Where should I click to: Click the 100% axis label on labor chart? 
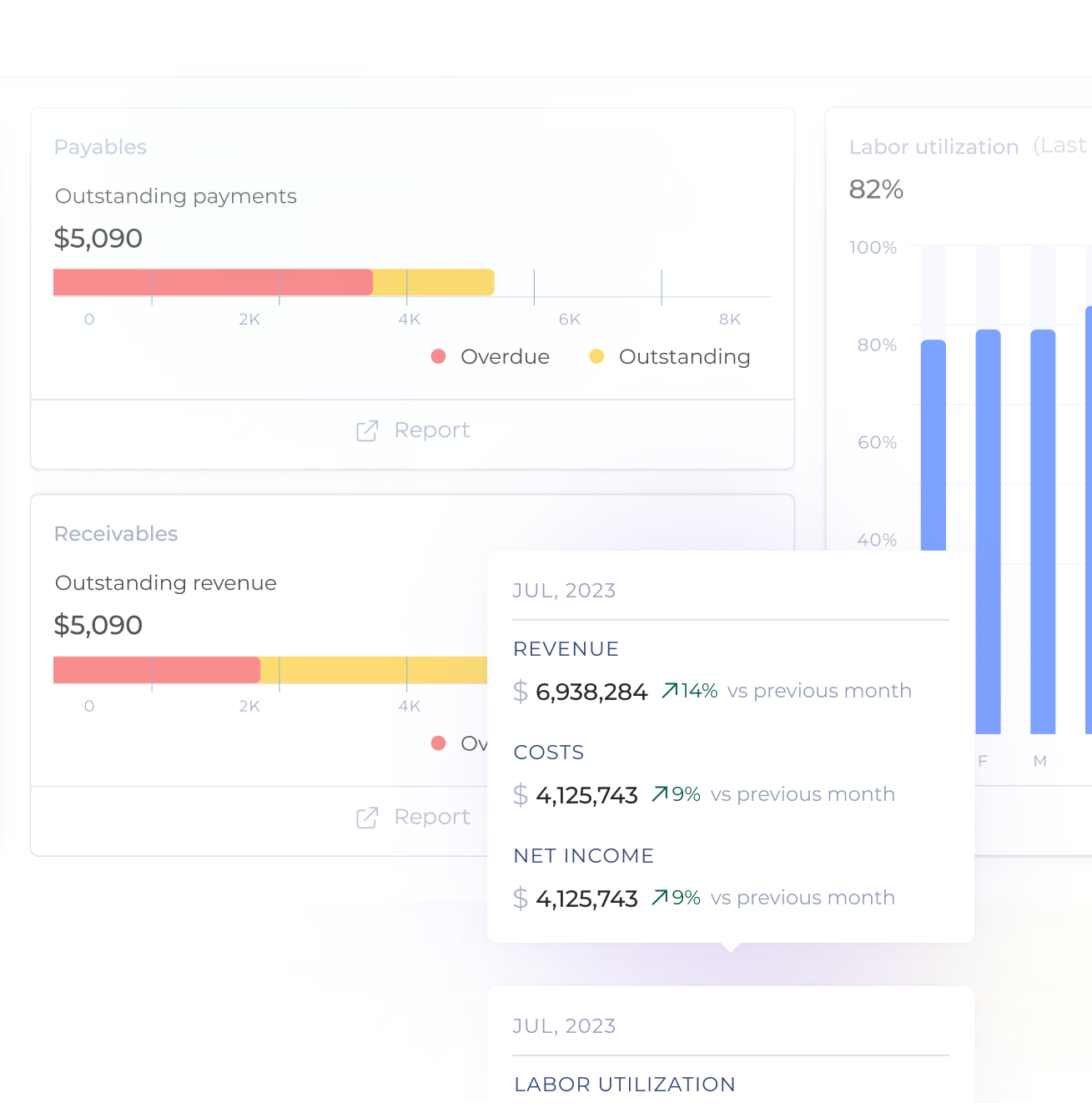pyautogui.click(x=873, y=248)
